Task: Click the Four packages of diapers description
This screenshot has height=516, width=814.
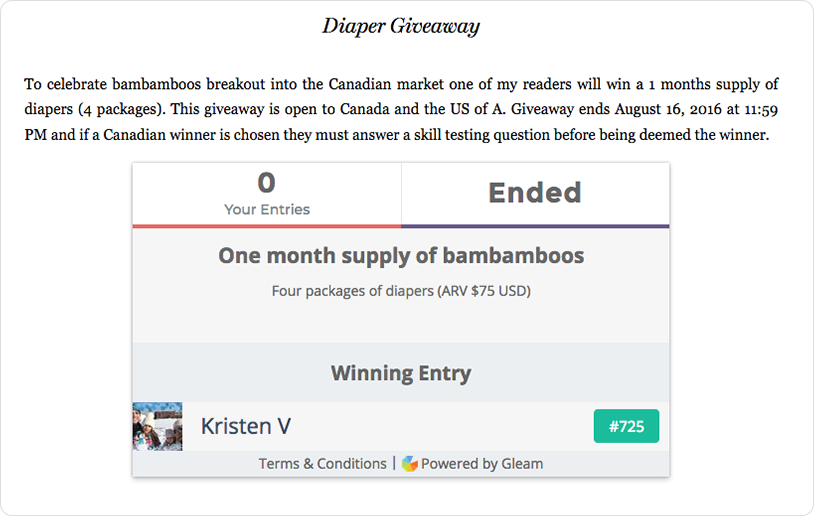Action: (x=401, y=292)
